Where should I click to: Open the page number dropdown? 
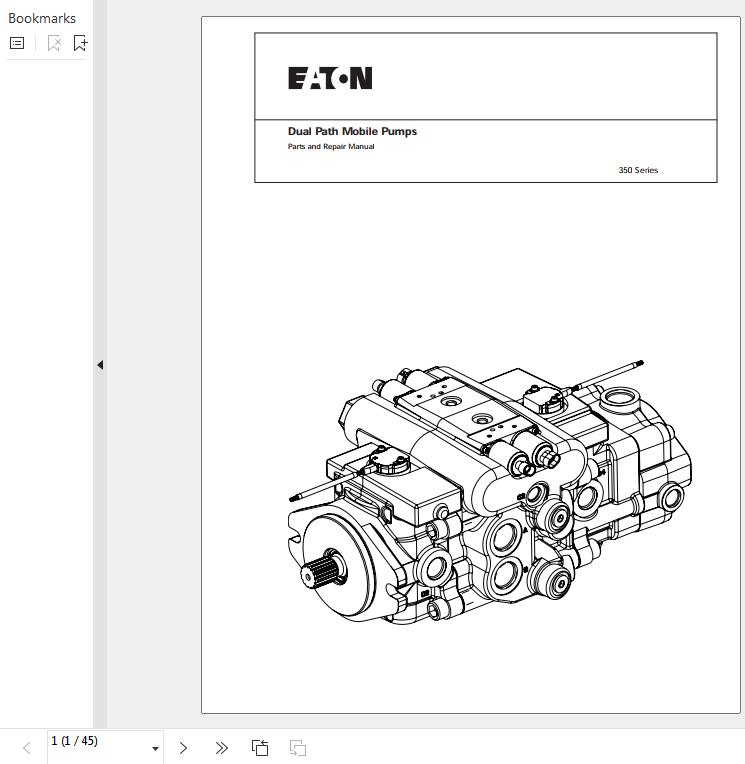155,749
